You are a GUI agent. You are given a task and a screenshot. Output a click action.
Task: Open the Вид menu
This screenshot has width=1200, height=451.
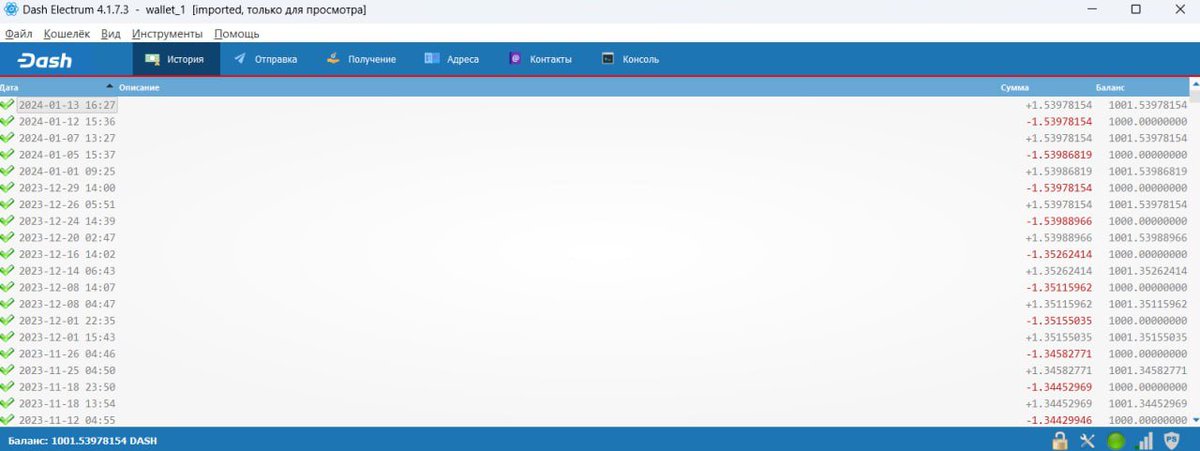point(111,34)
